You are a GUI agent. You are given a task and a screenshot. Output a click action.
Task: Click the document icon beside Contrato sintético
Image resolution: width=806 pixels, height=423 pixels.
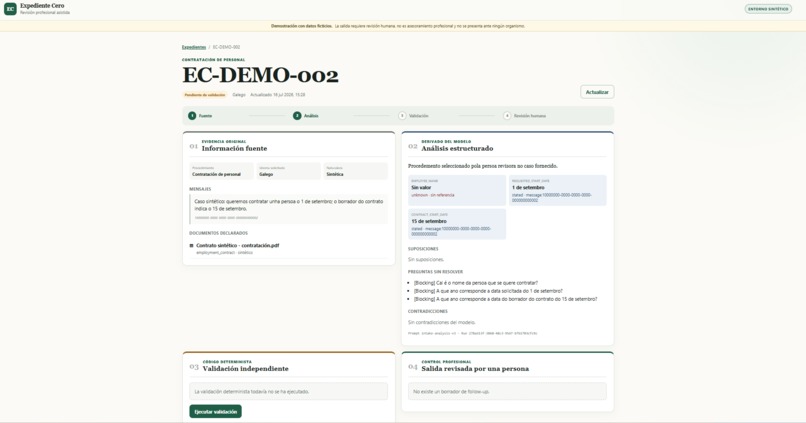coord(192,246)
